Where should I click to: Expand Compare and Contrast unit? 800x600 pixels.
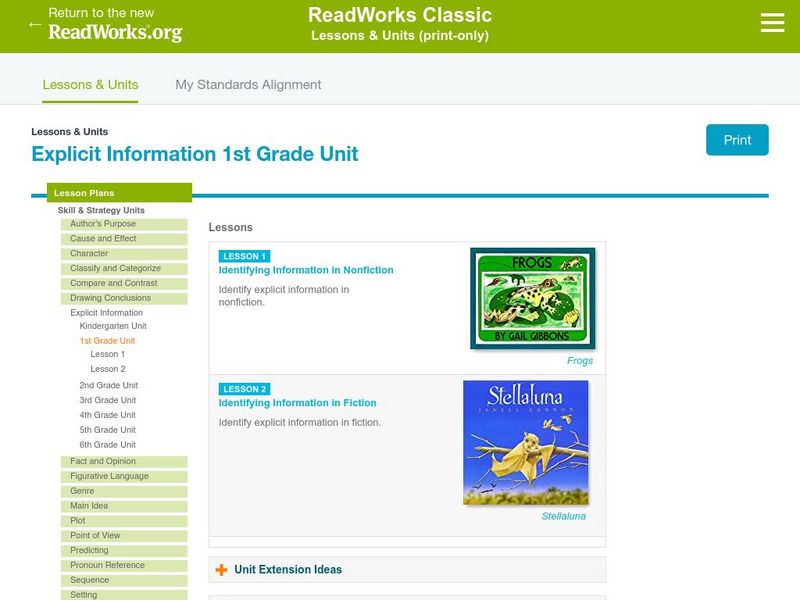124,283
